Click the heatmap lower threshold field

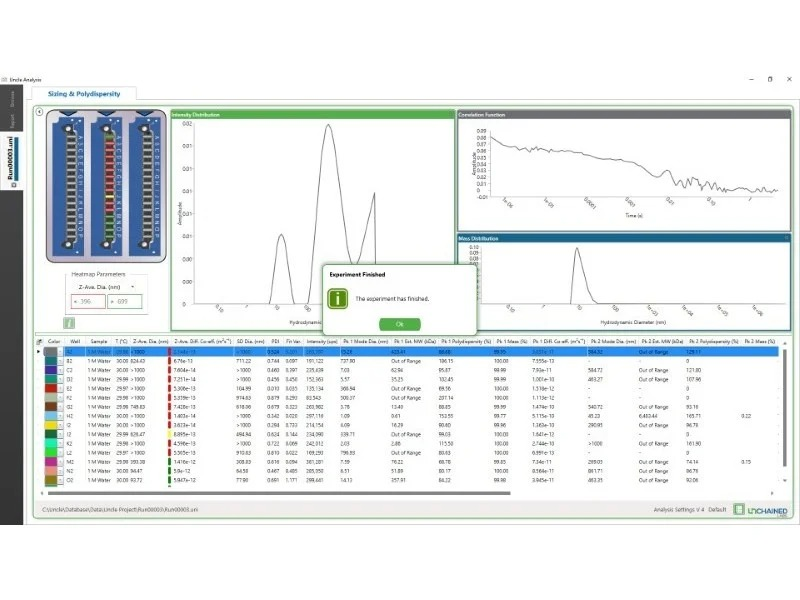click(x=88, y=302)
